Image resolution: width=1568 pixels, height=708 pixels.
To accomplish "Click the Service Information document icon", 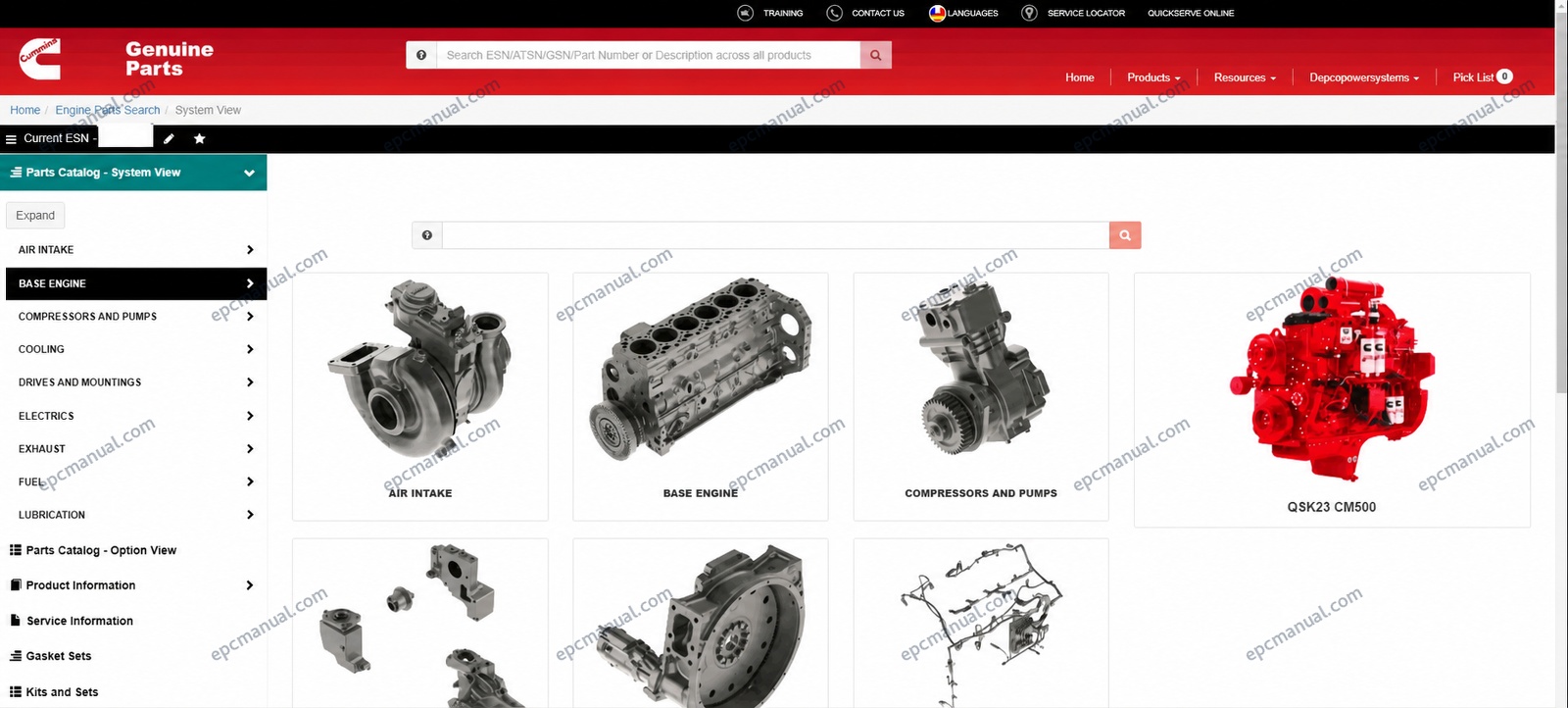I will click(x=16, y=621).
